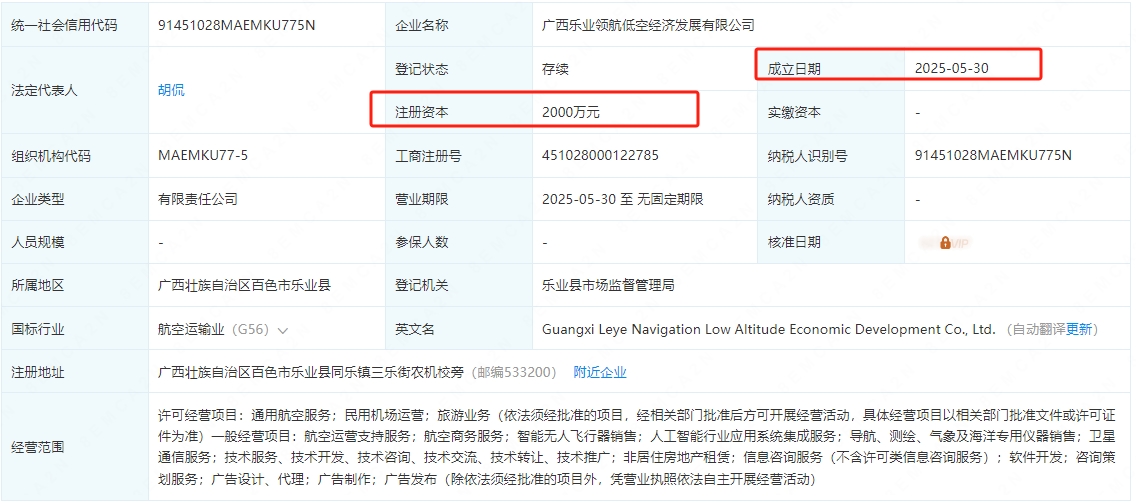
Task: Click the 参保人数 label cell
Action: point(459,243)
